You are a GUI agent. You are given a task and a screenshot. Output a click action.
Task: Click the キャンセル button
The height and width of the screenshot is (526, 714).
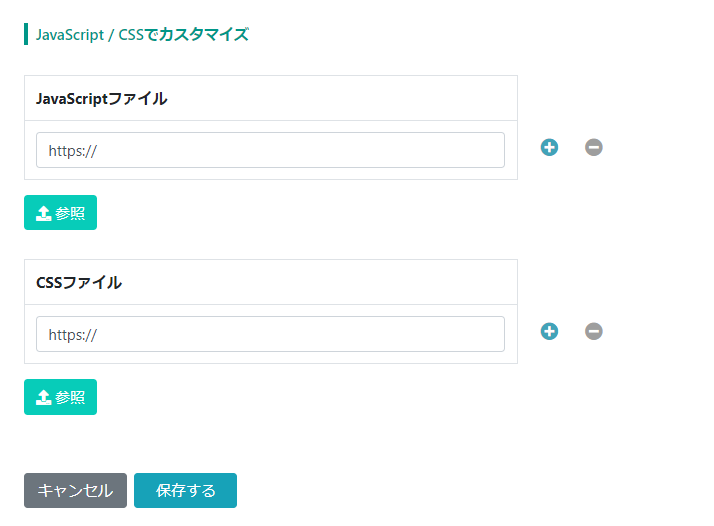click(76, 490)
